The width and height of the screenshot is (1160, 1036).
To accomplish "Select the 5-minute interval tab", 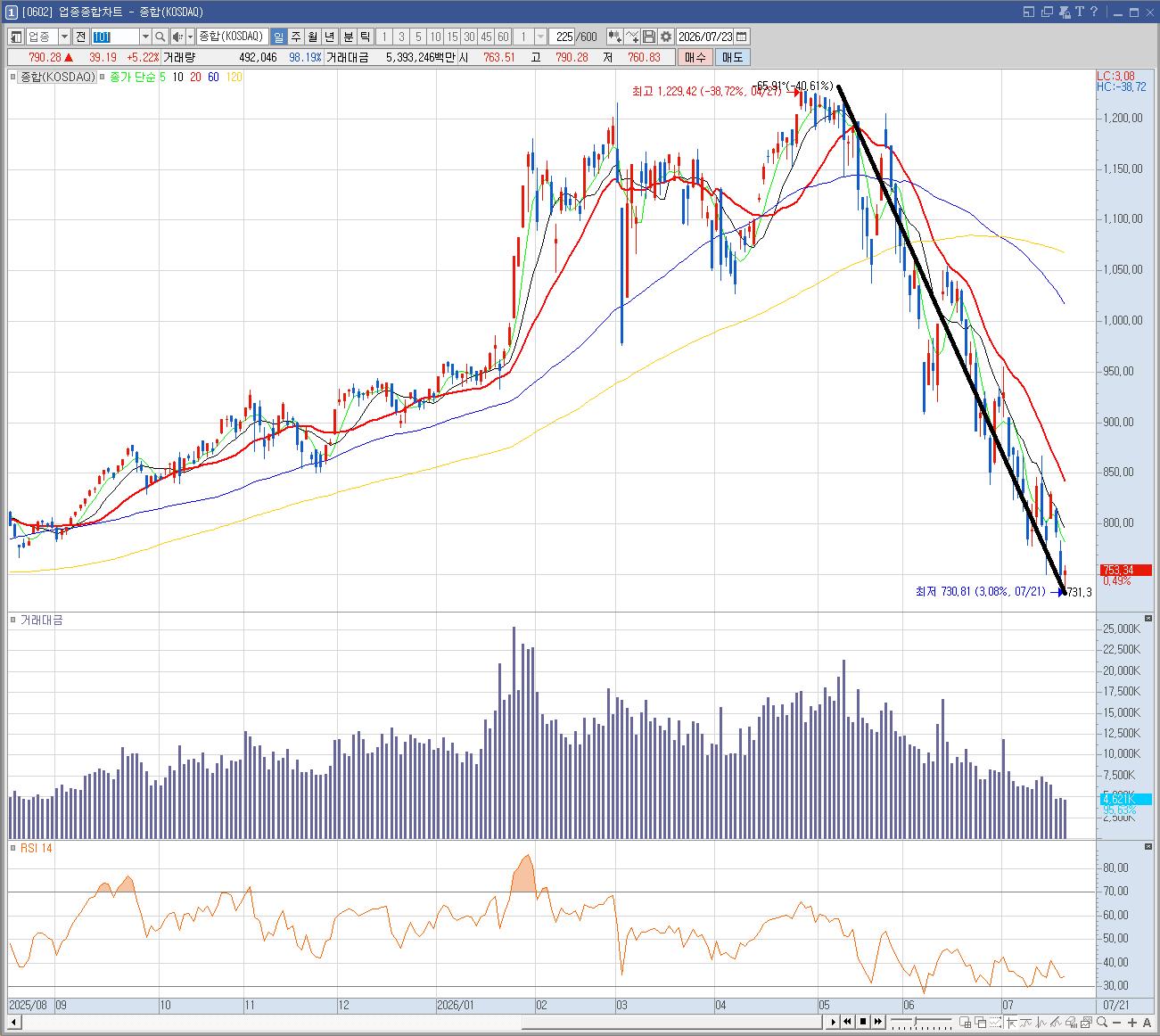I will click(418, 37).
